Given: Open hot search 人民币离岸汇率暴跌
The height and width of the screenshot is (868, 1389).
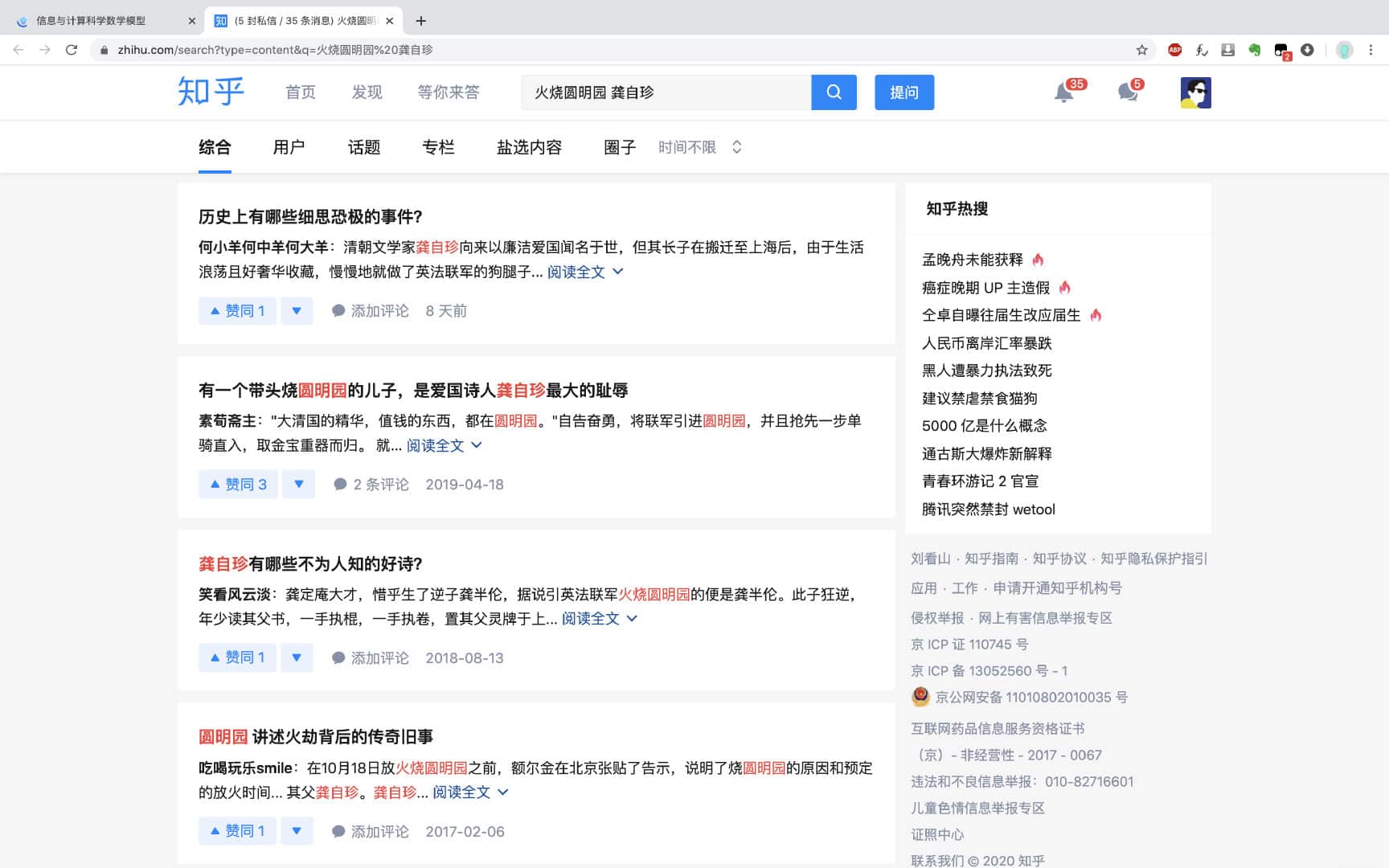Looking at the screenshot, I should coord(987,343).
